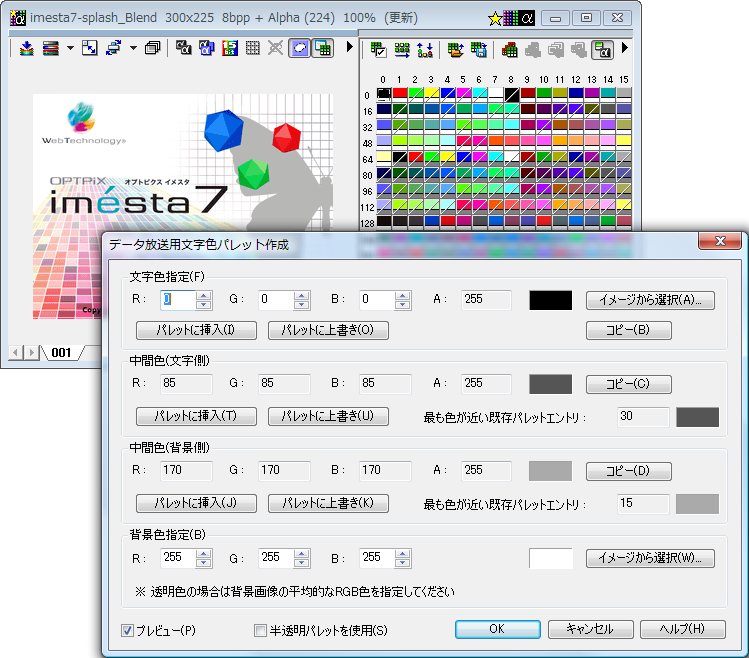This screenshot has height=658, width=749.
Task: Click the stacked color bars toolbar icon
Action: (51, 48)
